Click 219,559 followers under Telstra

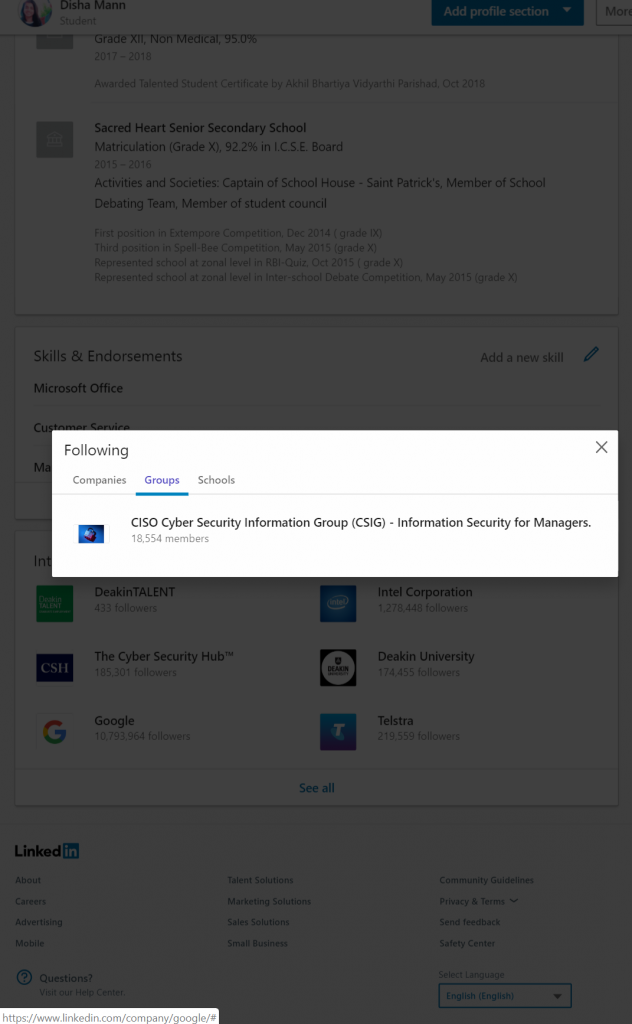419,736
